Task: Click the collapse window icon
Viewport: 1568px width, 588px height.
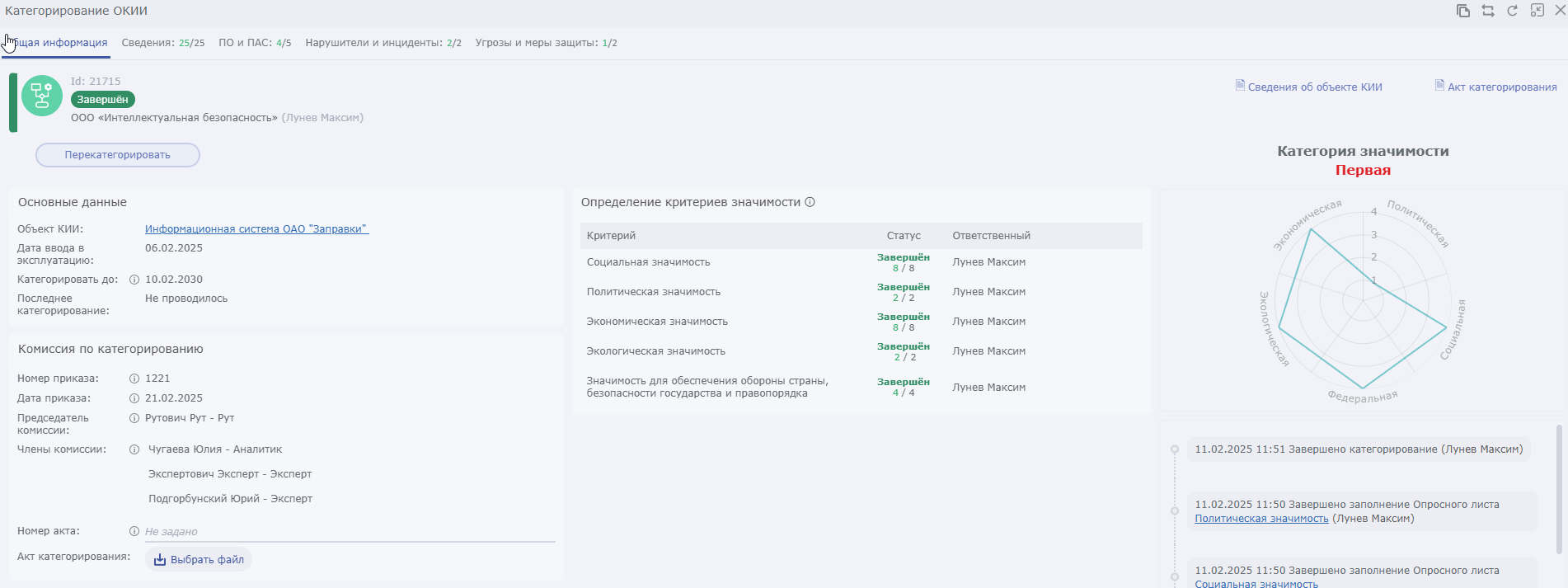Action: [x=1537, y=11]
